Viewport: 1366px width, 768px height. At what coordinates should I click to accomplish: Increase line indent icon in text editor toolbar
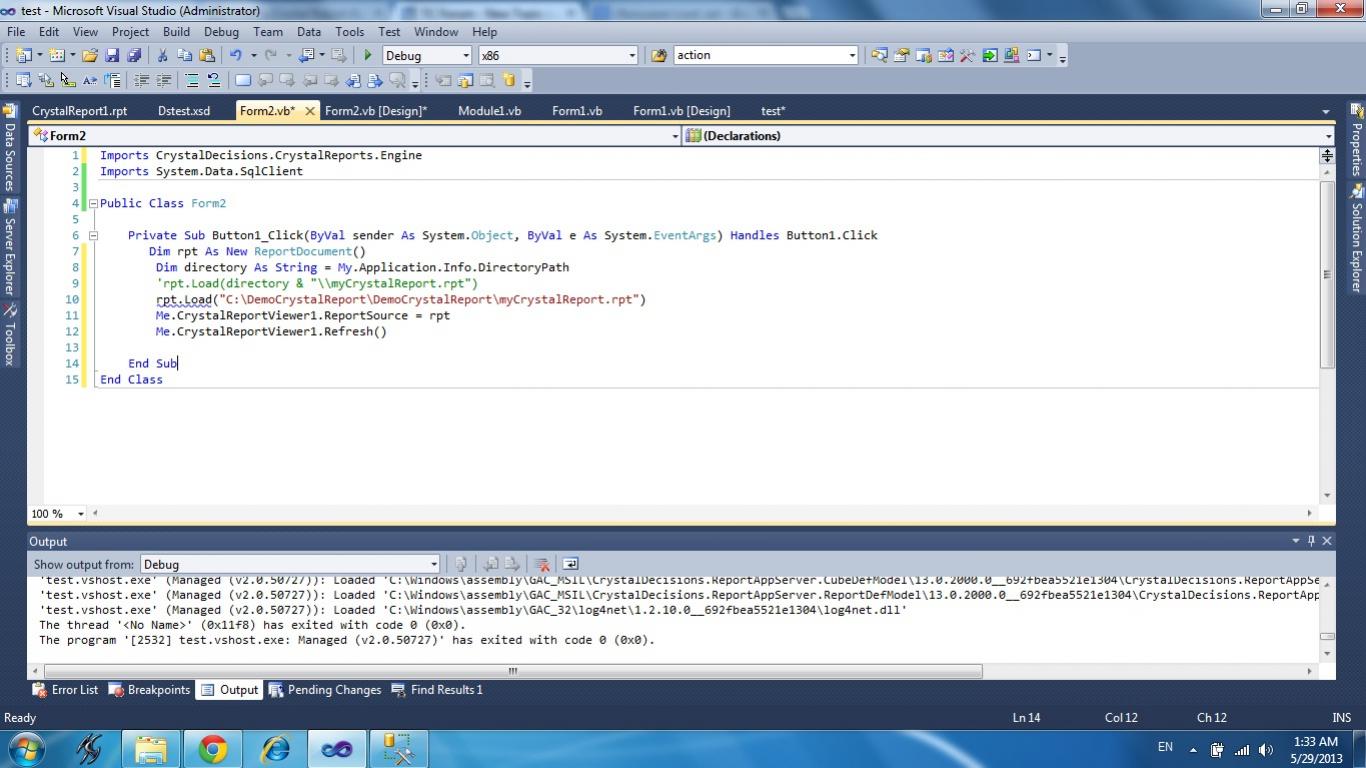163,80
